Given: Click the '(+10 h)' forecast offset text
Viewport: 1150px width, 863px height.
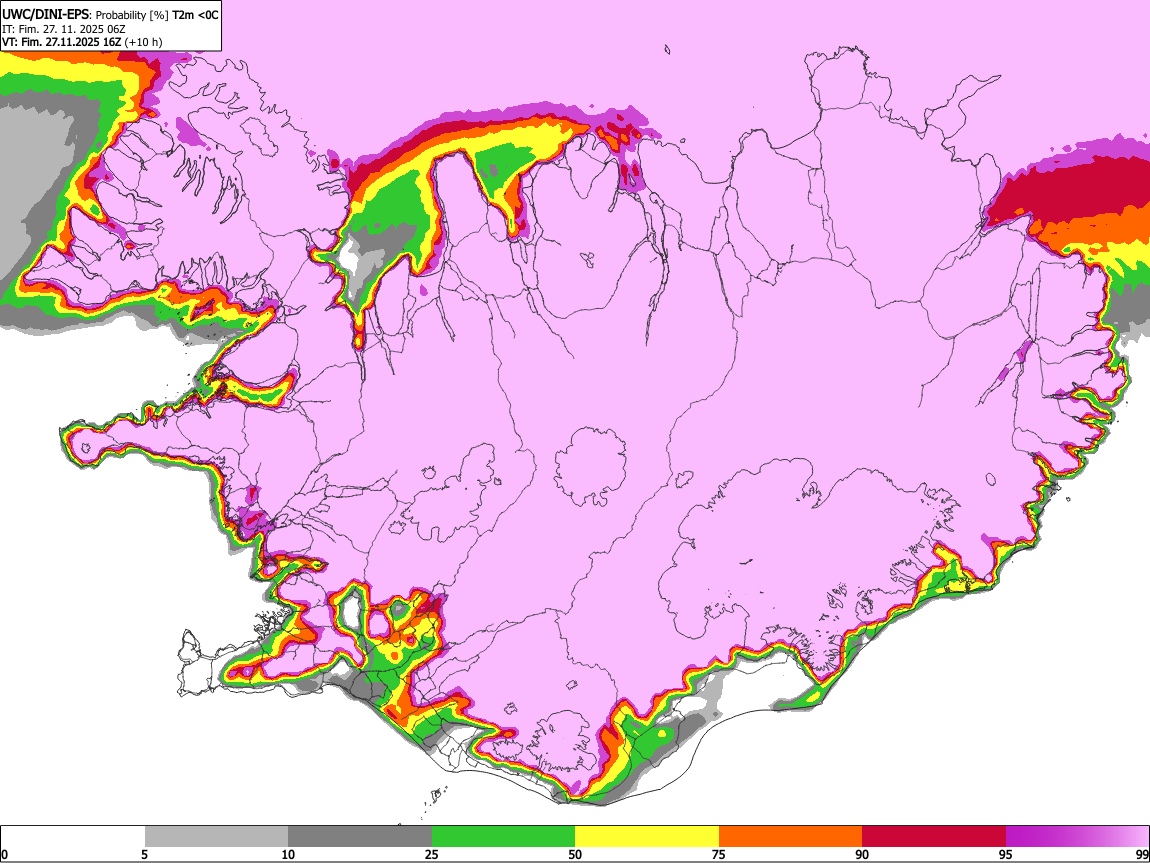Looking at the screenshot, I should tap(143, 42).
